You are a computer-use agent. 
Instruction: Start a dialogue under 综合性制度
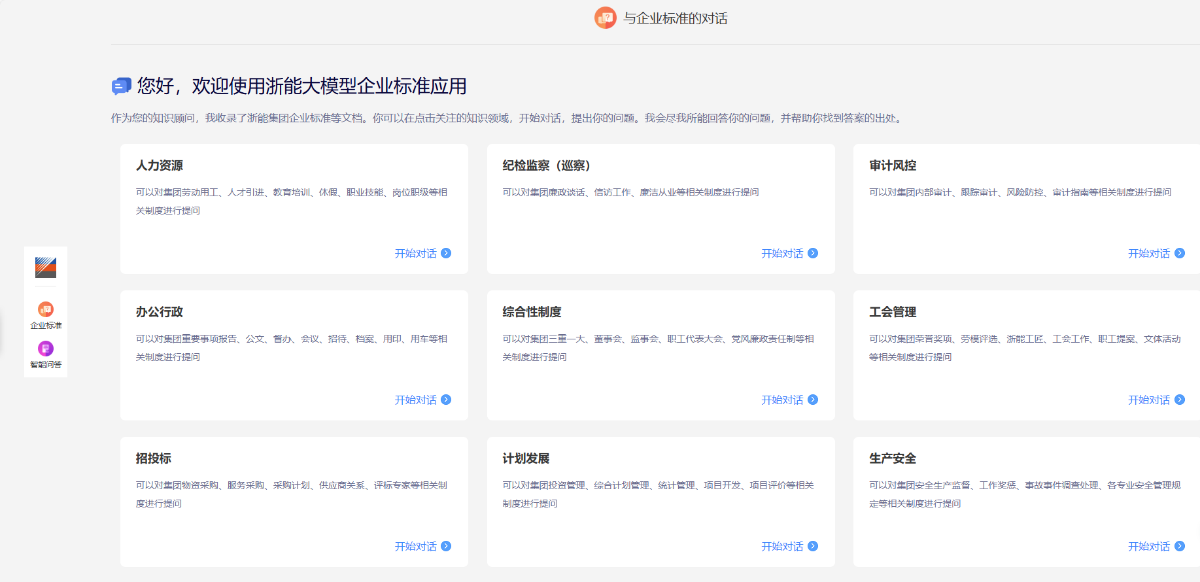point(782,400)
